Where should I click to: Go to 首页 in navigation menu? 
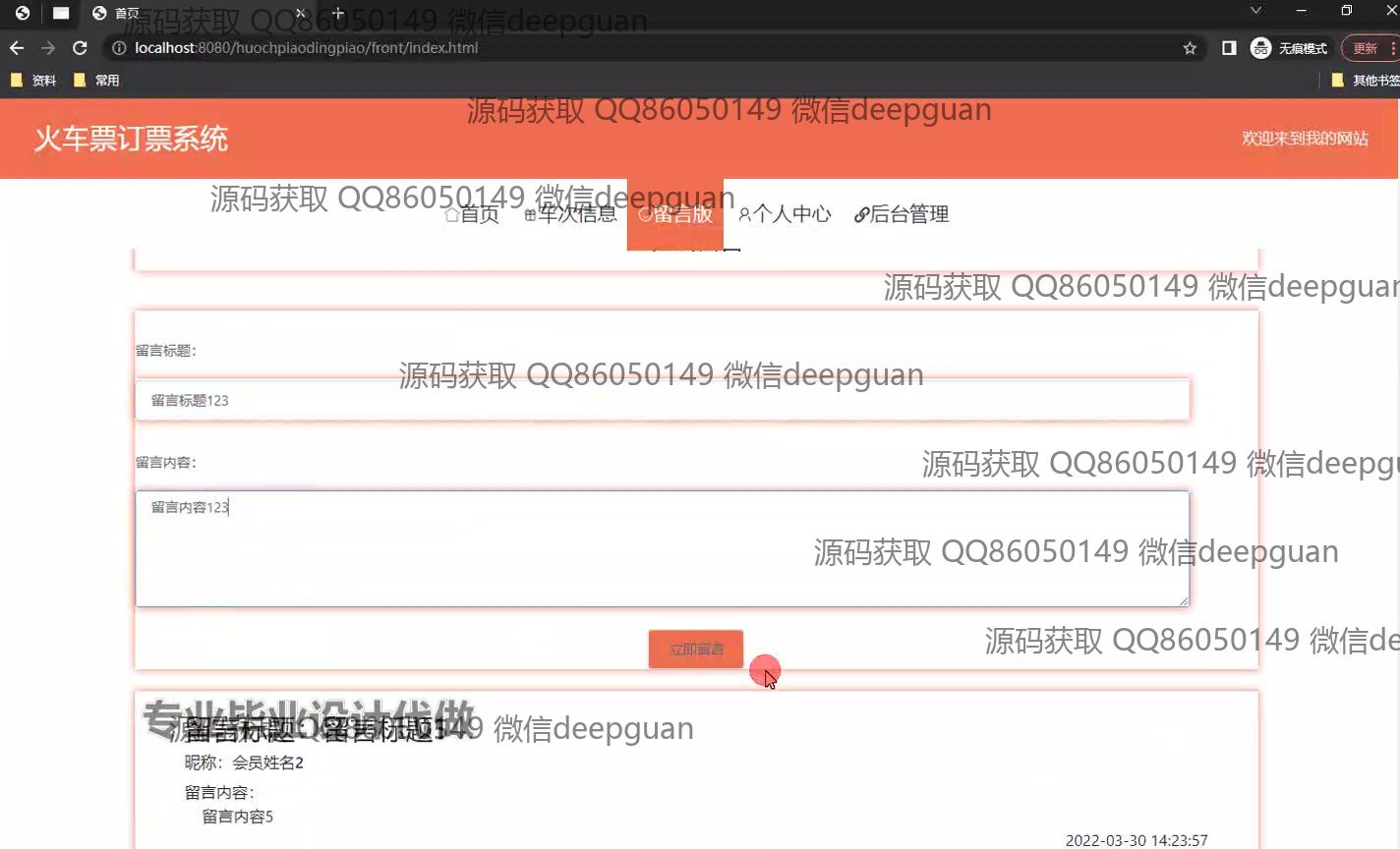click(472, 214)
